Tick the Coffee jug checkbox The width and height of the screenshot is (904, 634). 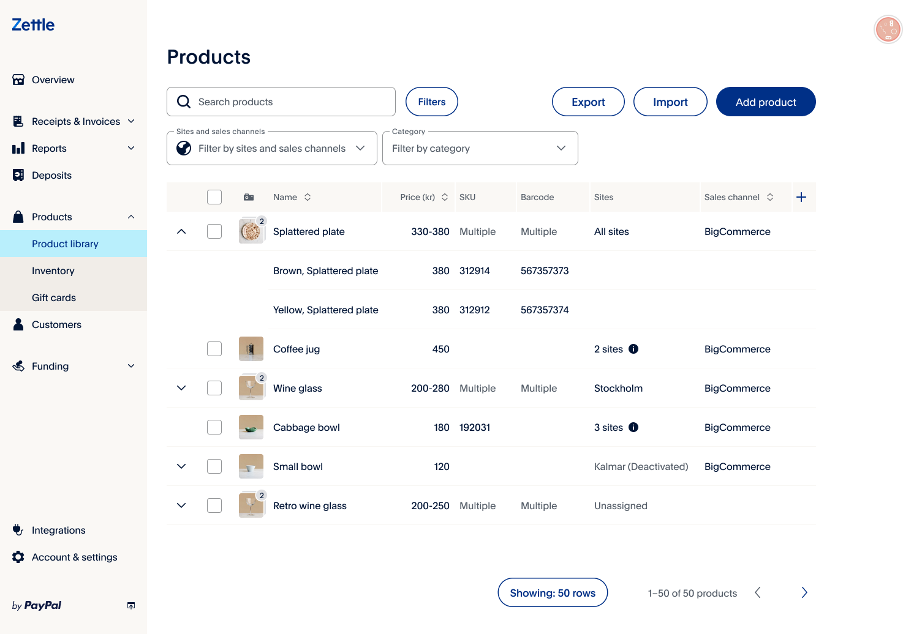tap(214, 348)
